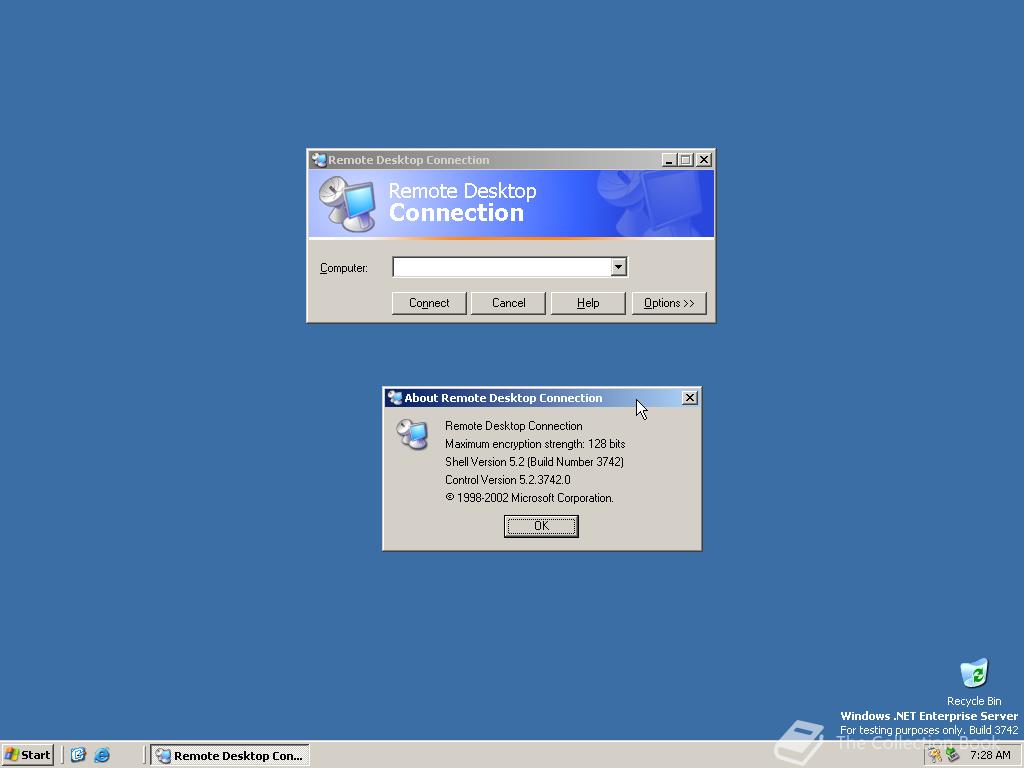
Task: Open the Recycle Bin on the desktop
Action: (x=972, y=672)
